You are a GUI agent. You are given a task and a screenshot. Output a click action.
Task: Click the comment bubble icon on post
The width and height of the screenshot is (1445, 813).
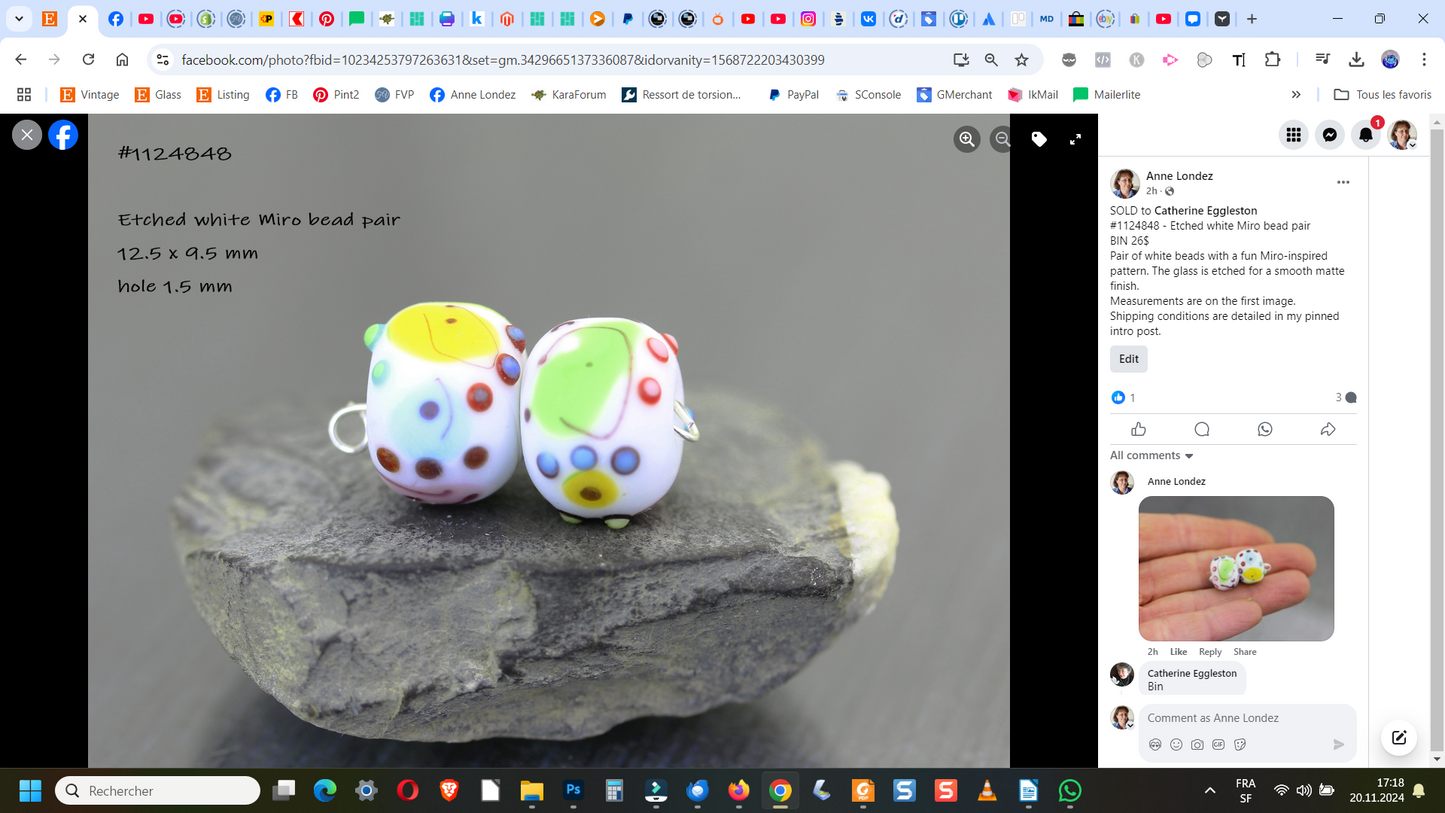pos(1202,429)
